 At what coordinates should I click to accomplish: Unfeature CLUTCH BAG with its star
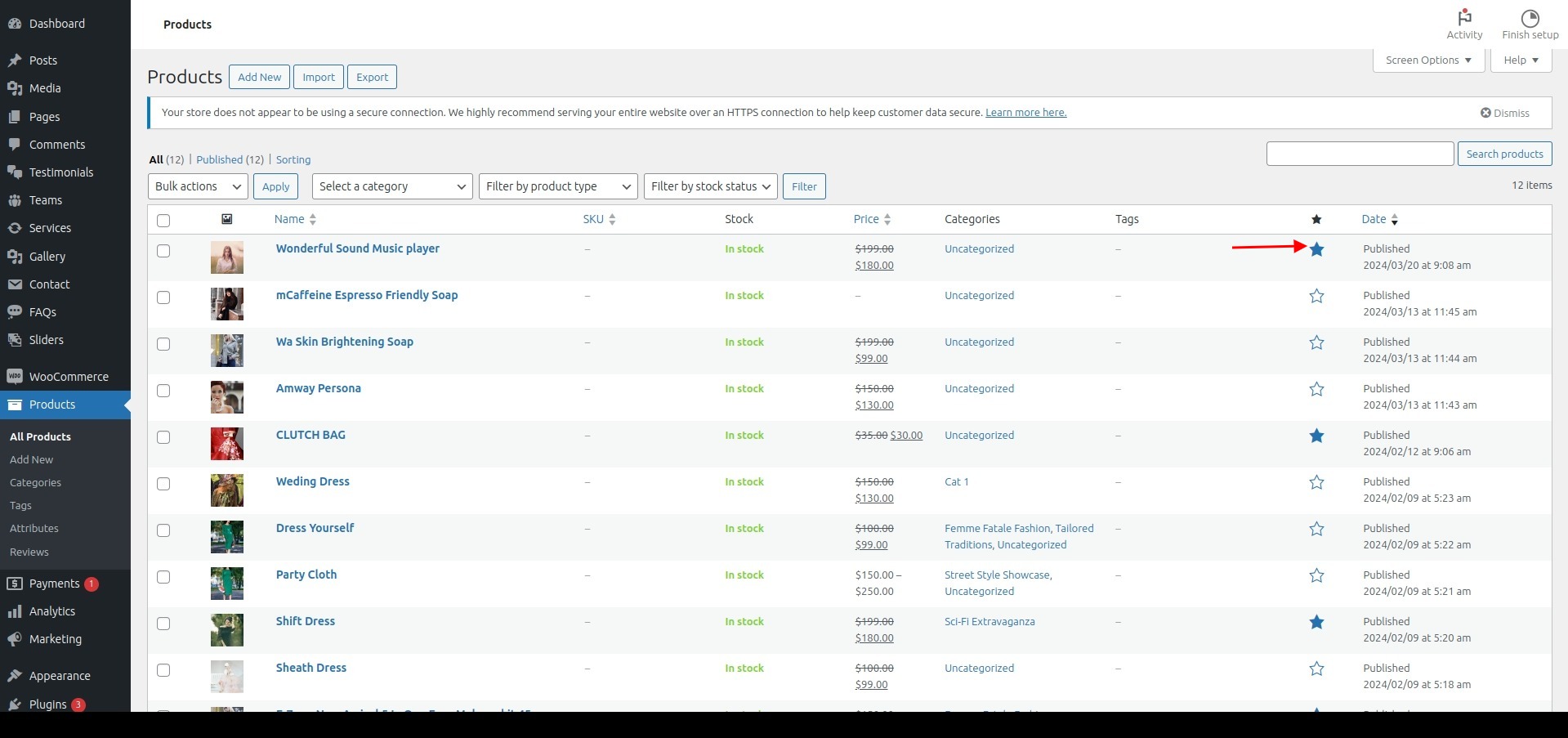pos(1316,436)
